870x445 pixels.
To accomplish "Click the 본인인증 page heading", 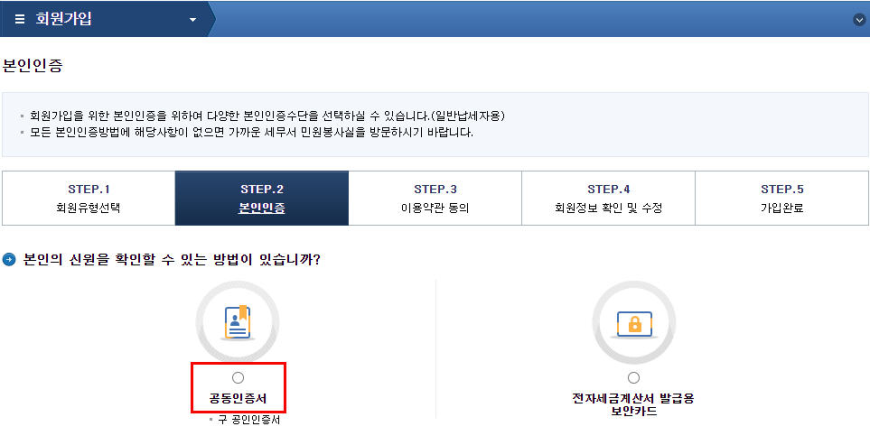I will [33, 65].
